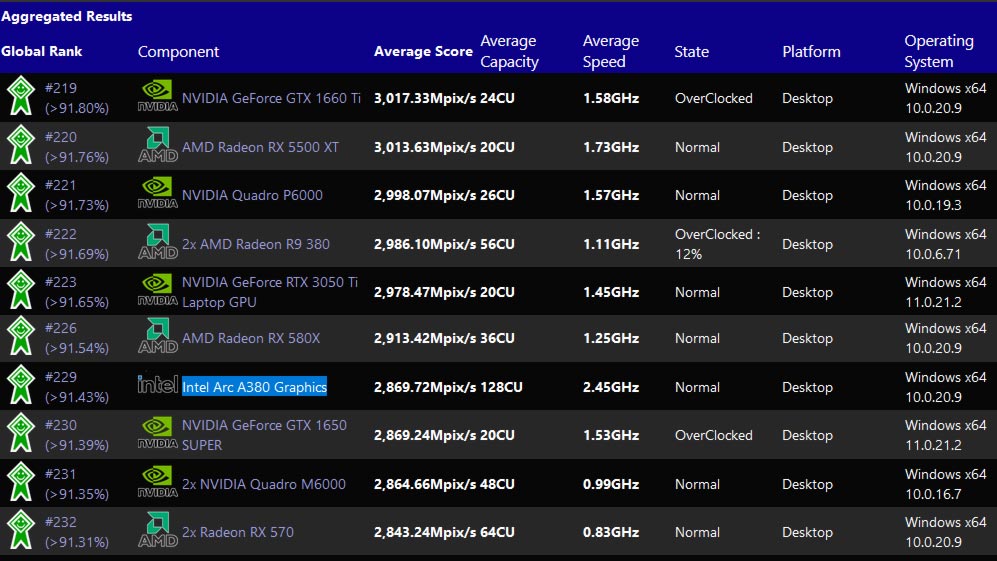Click the 2.45GHz speed value
The height and width of the screenshot is (561, 997).
click(x=611, y=387)
